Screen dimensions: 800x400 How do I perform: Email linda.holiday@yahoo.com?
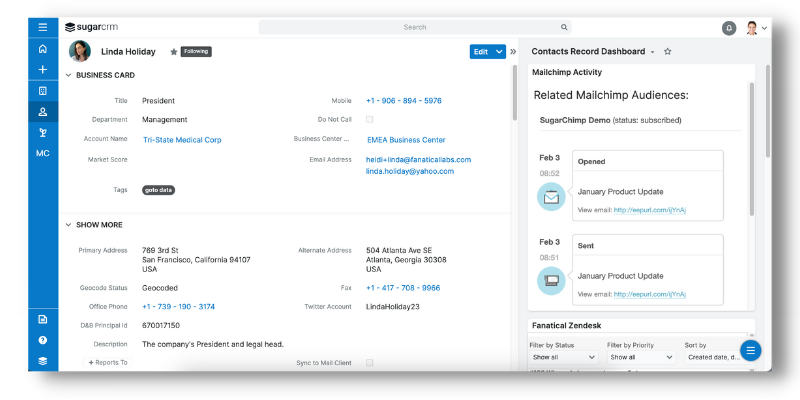tap(410, 171)
